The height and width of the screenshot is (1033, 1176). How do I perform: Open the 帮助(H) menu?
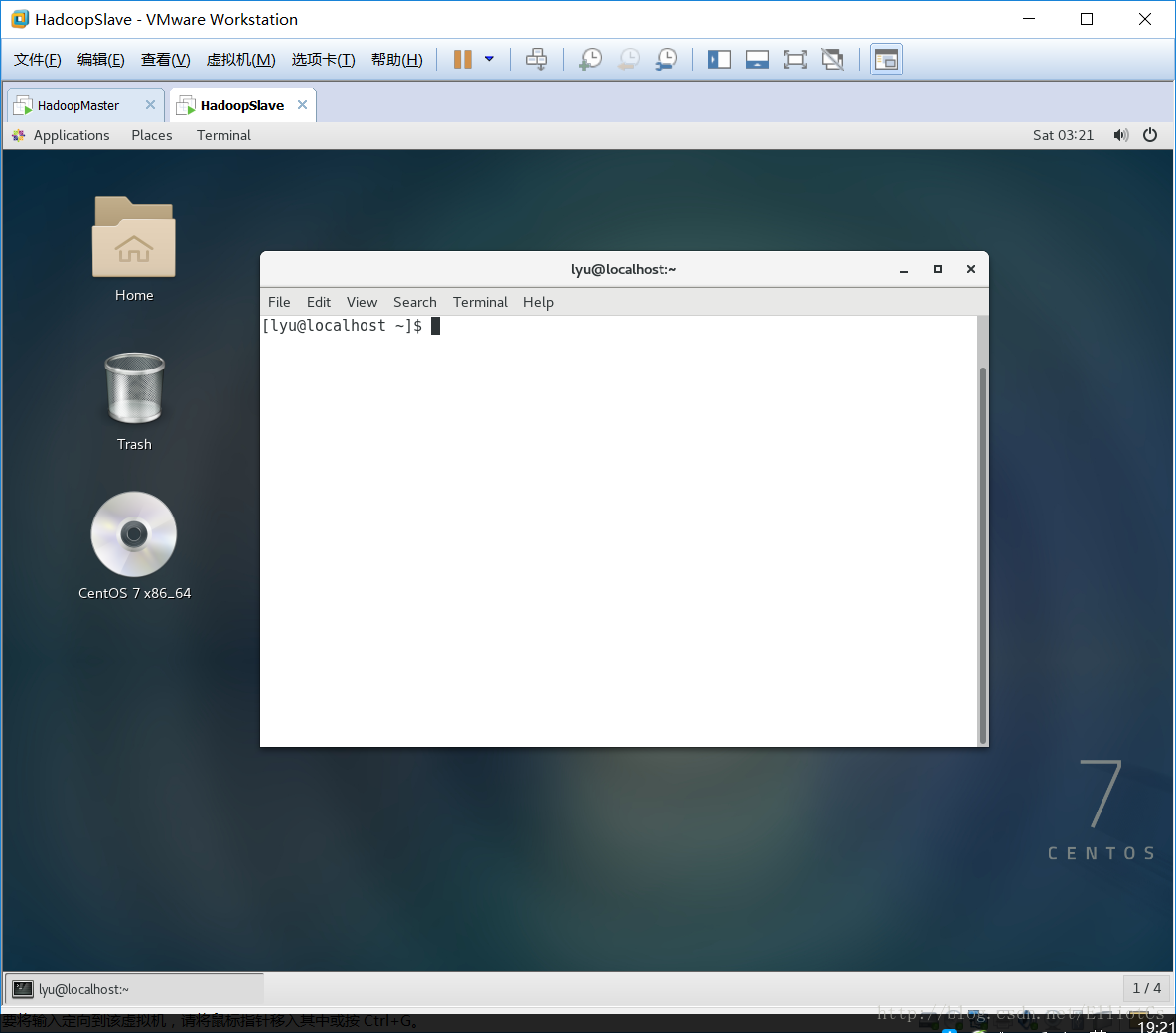coord(396,60)
